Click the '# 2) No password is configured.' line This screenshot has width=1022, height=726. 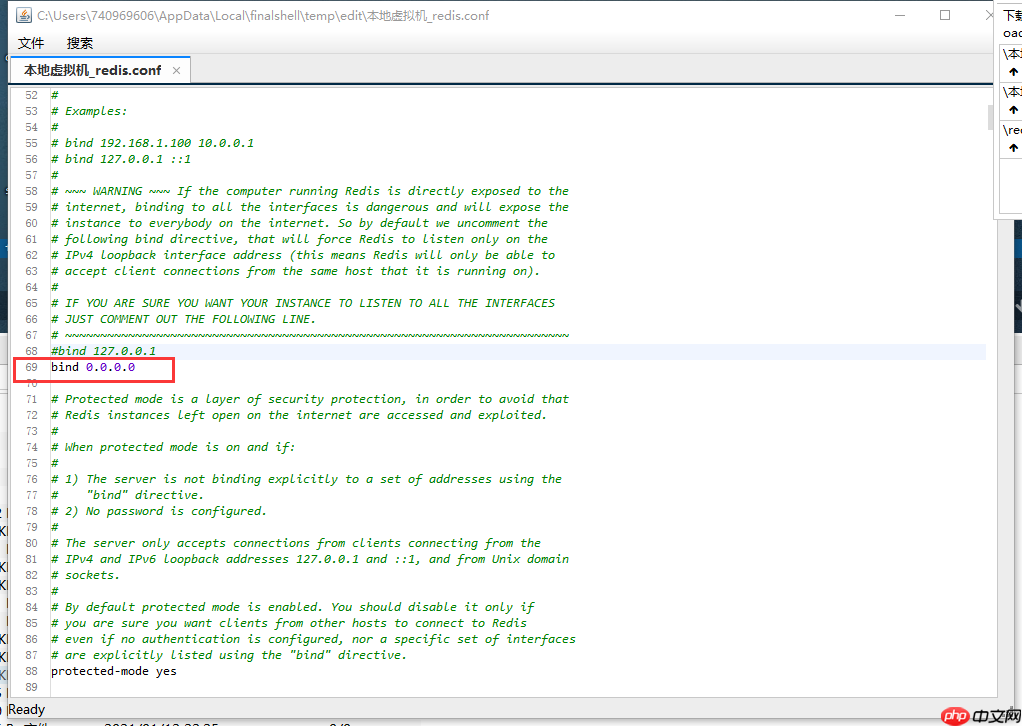pyautogui.click(x=159, y=511)
